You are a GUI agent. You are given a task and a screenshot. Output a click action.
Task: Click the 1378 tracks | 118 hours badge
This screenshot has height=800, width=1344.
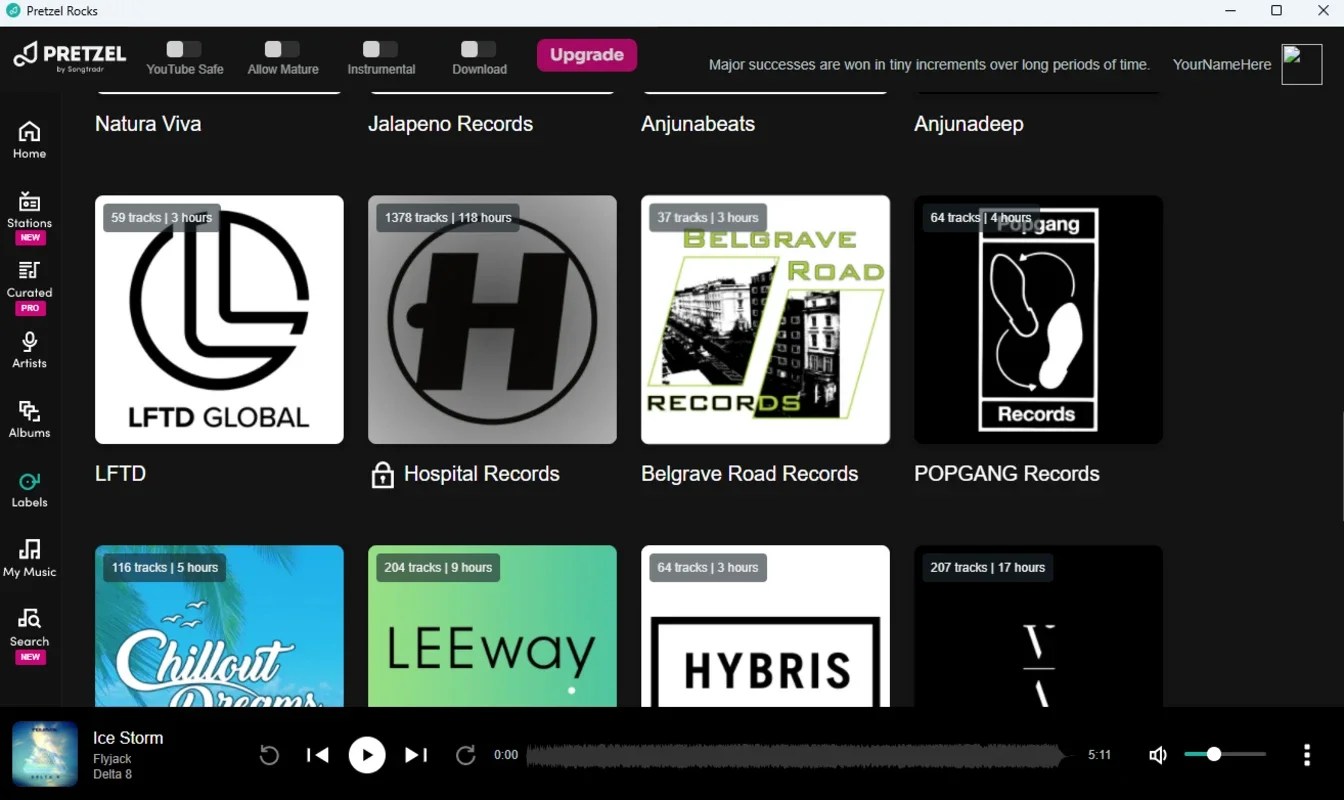(x=448, y=217)
